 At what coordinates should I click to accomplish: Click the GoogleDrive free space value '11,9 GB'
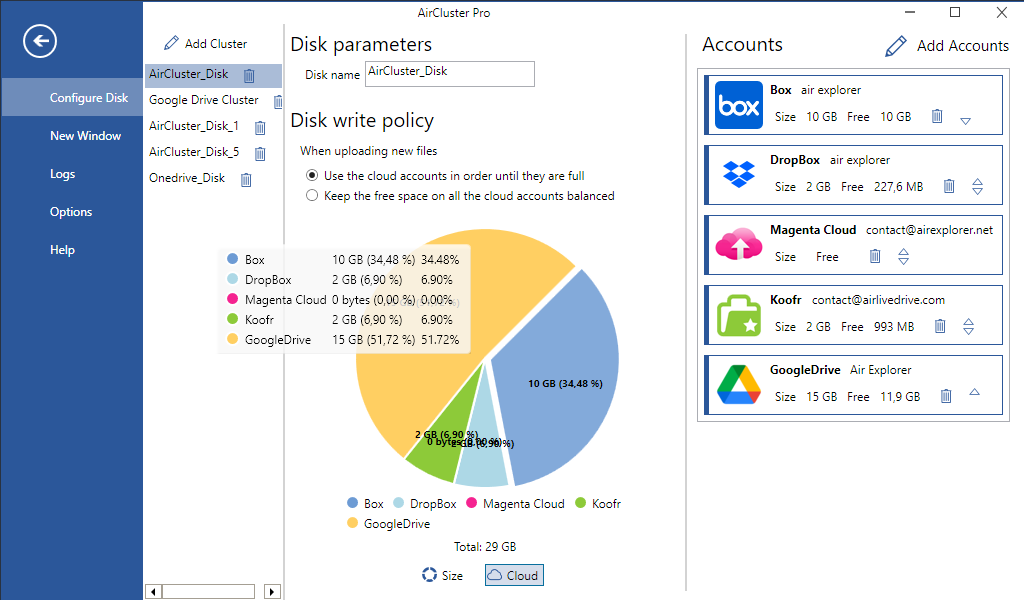[x=900, y=396]
